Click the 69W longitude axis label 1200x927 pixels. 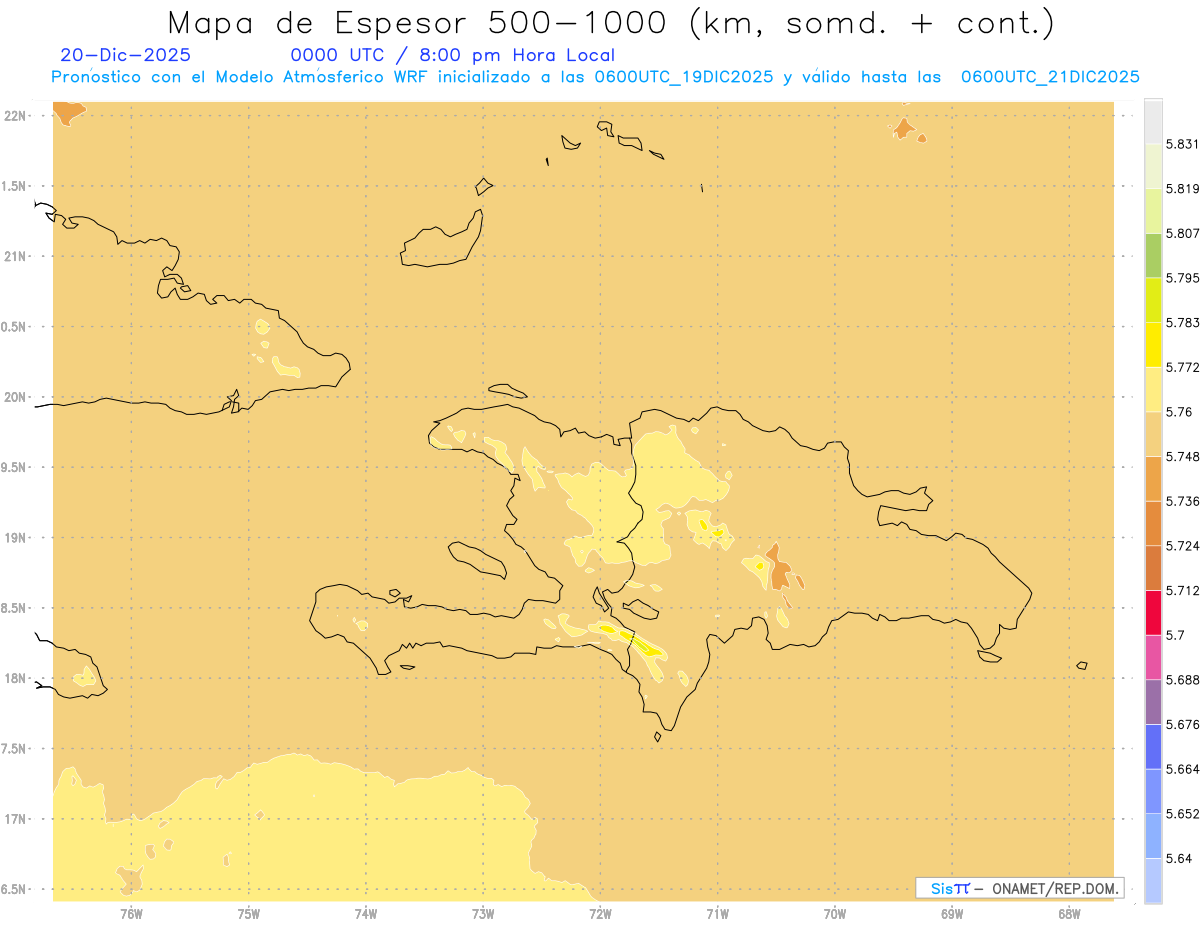tap(952, 913)
